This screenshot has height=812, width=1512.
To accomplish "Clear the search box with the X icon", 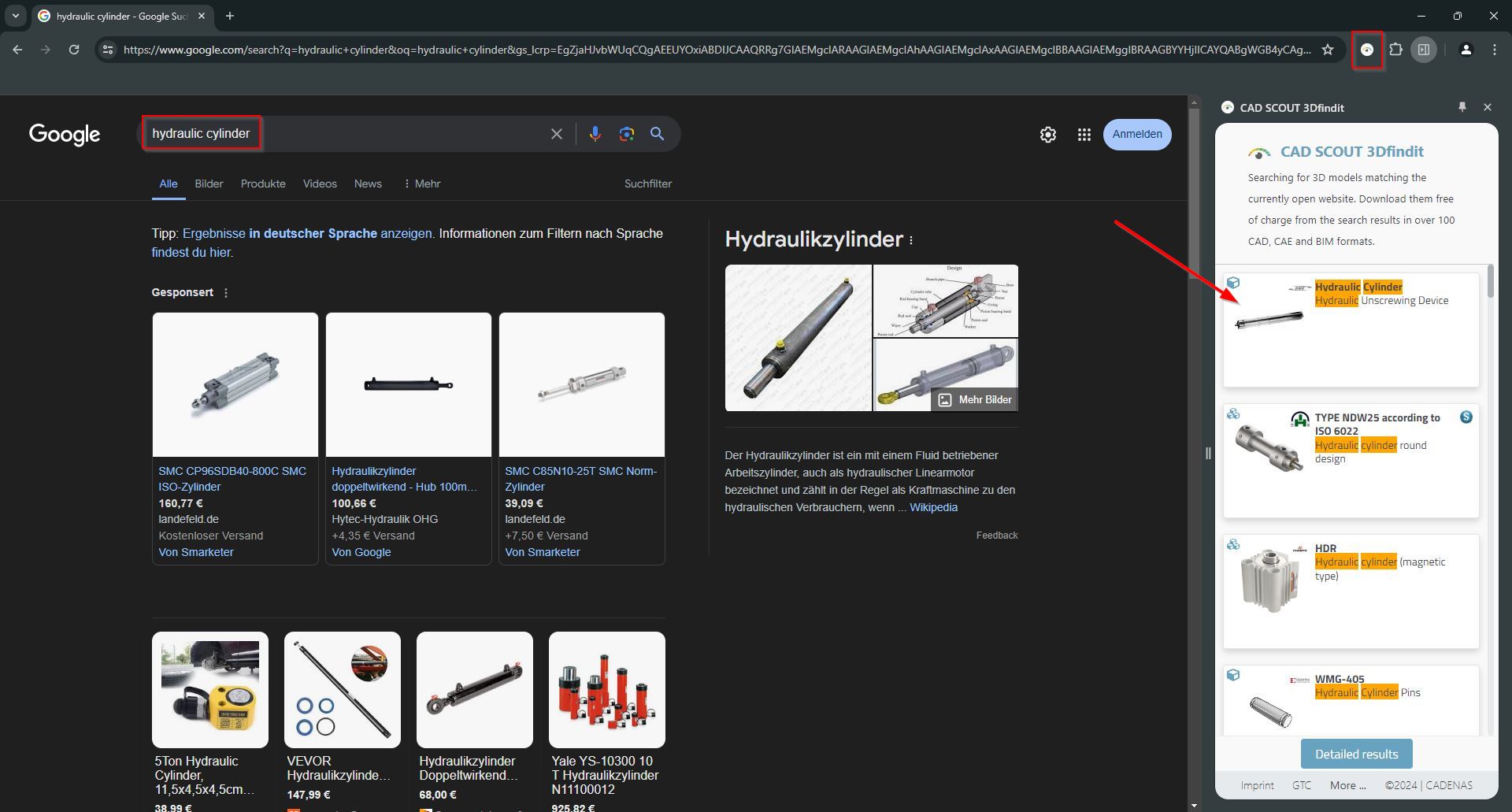I will 557,134.
